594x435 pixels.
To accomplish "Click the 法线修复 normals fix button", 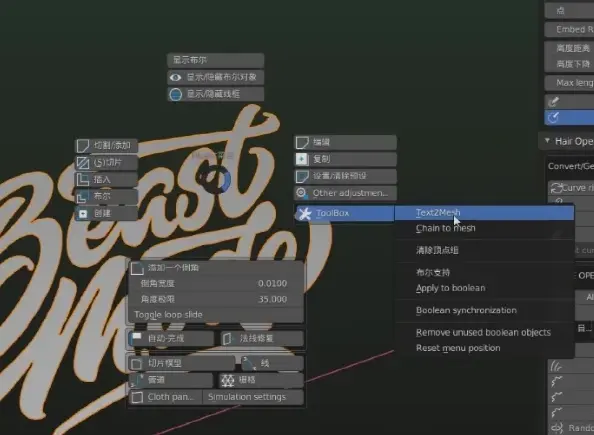I will (263, 338).
